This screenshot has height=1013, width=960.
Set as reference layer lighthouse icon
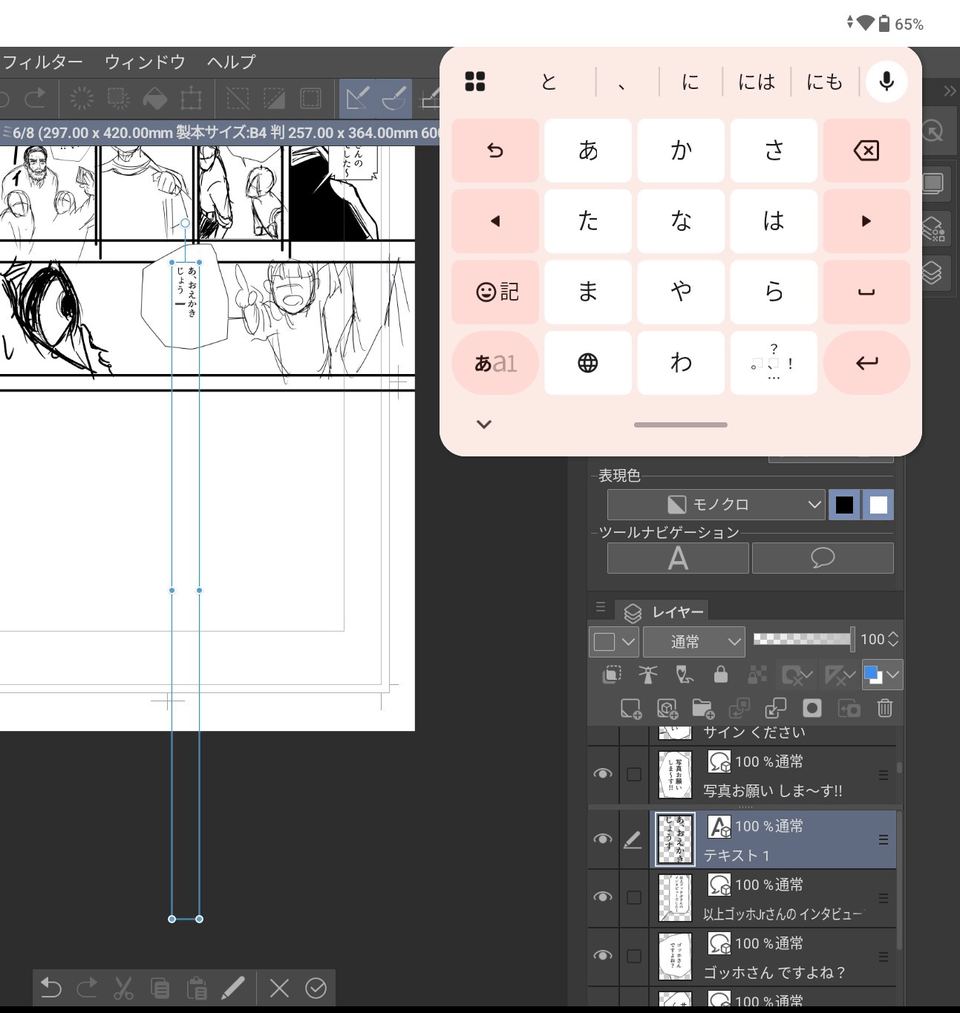click(x=648, y=675)
